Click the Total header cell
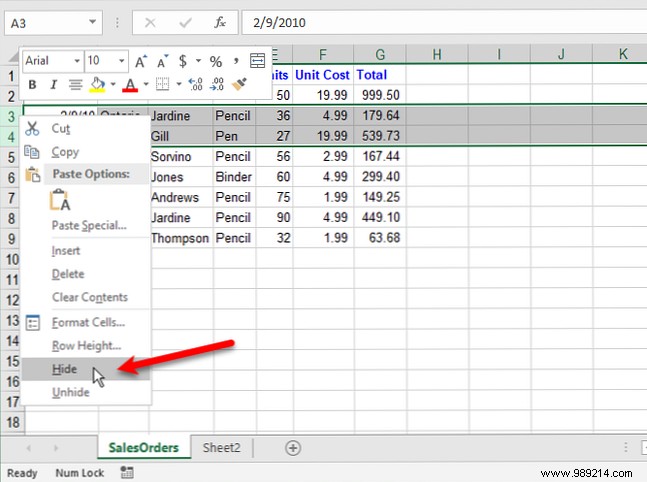The width and height of the screenshot is (647, 482). tap(380, 75)
